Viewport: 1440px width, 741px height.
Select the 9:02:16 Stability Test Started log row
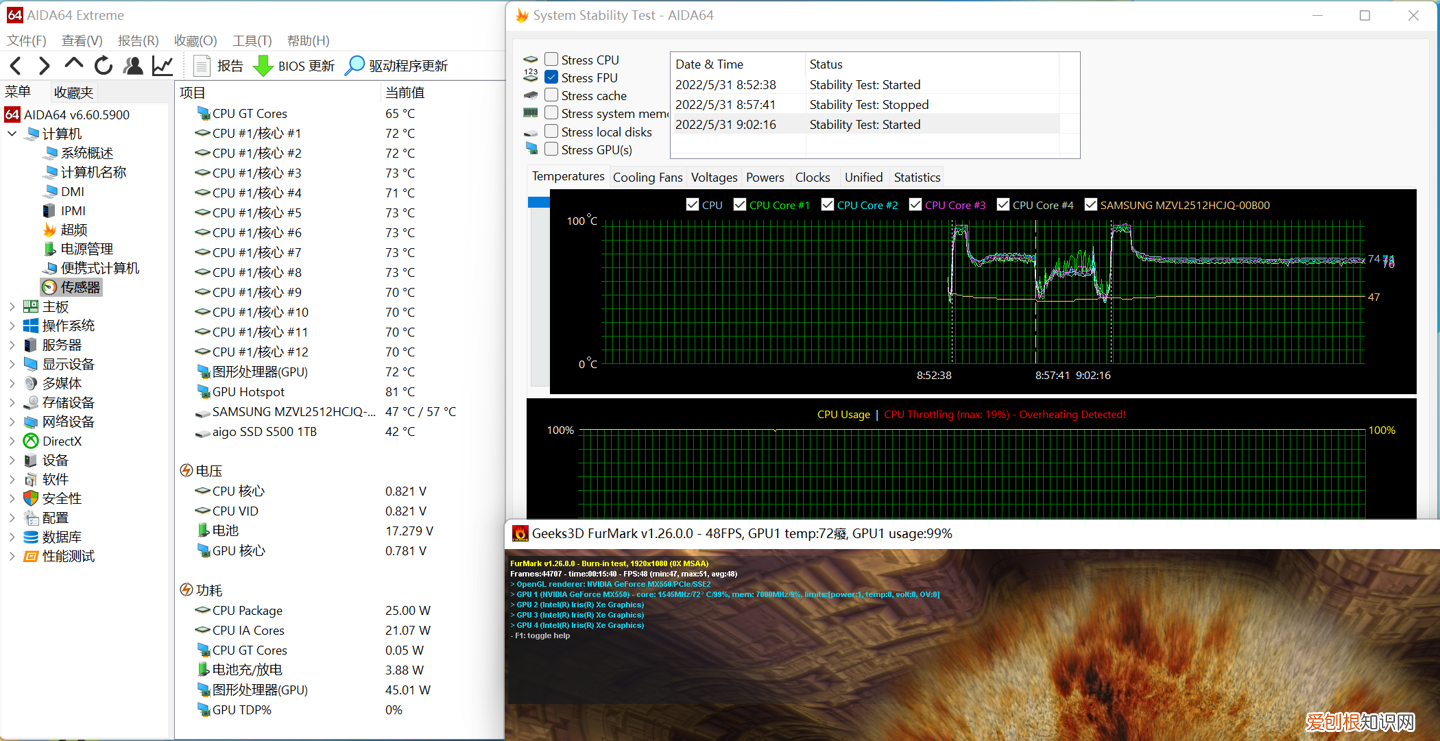[864, 125]
